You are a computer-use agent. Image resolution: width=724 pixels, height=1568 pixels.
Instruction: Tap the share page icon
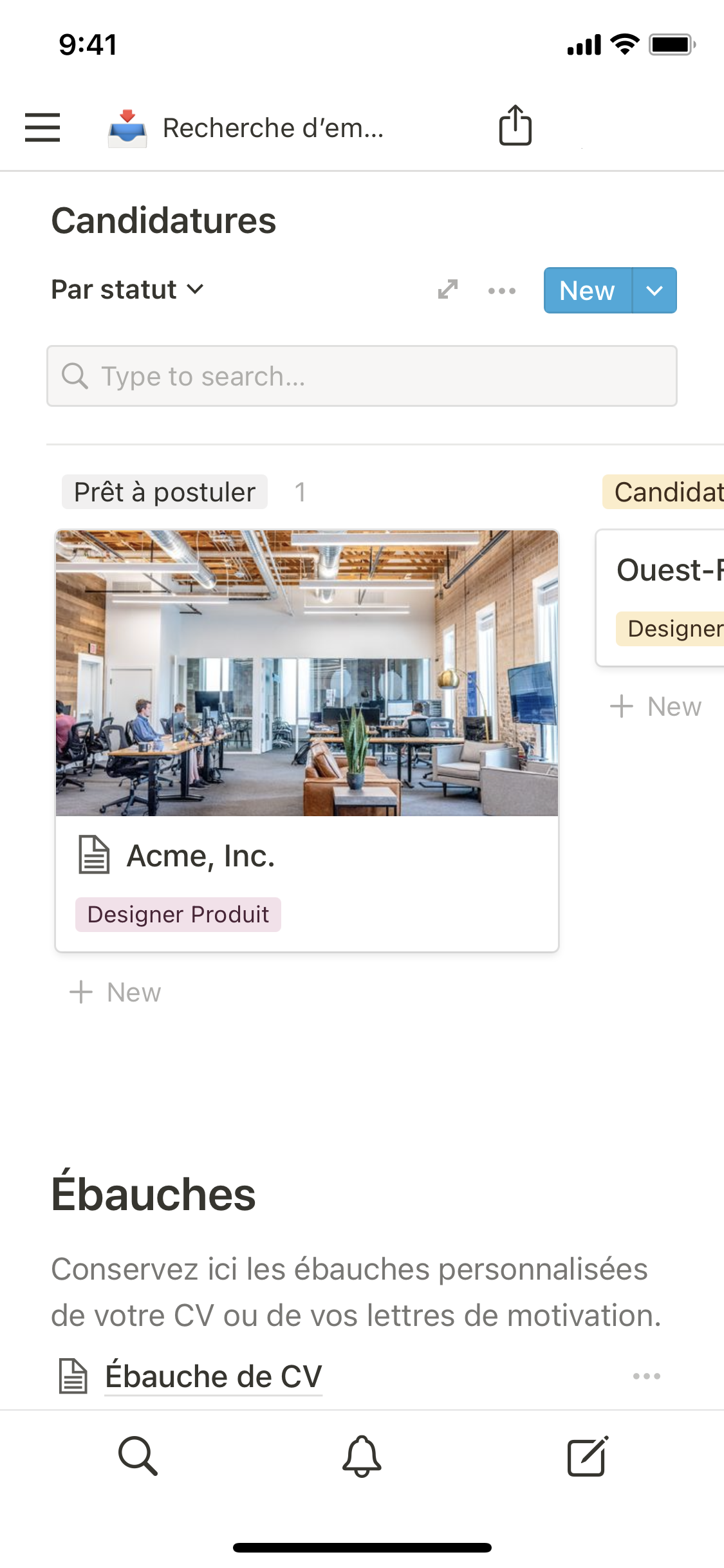515,126
